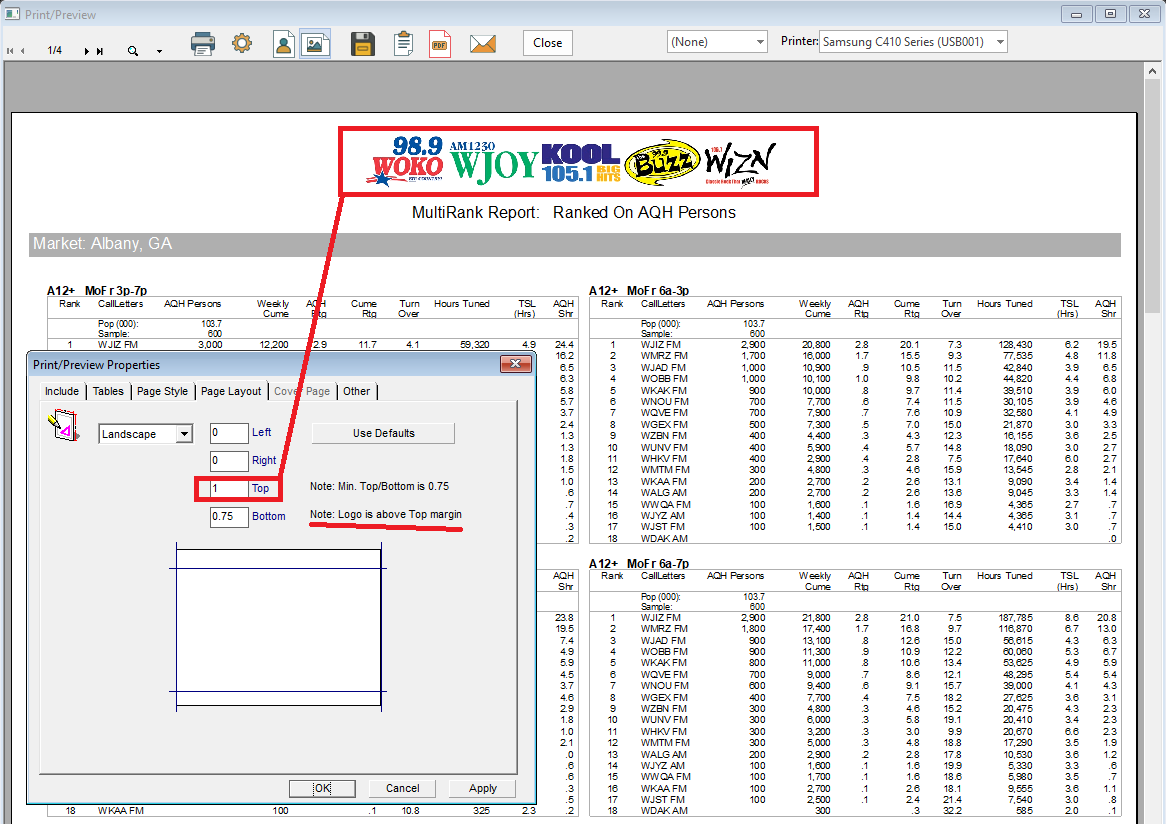
Task: Open print properties gear icon
Action: [242, 43]
